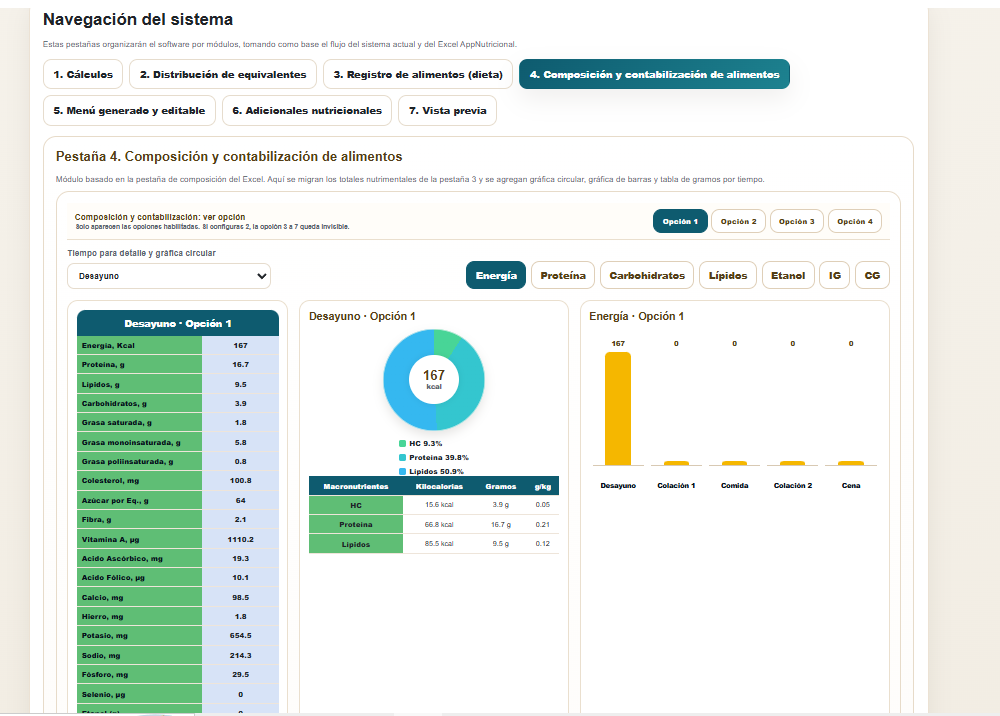Select Opción 1 toggle
Image resolution: width=1000 pixels, height=716 pixels.
(680, 221)
